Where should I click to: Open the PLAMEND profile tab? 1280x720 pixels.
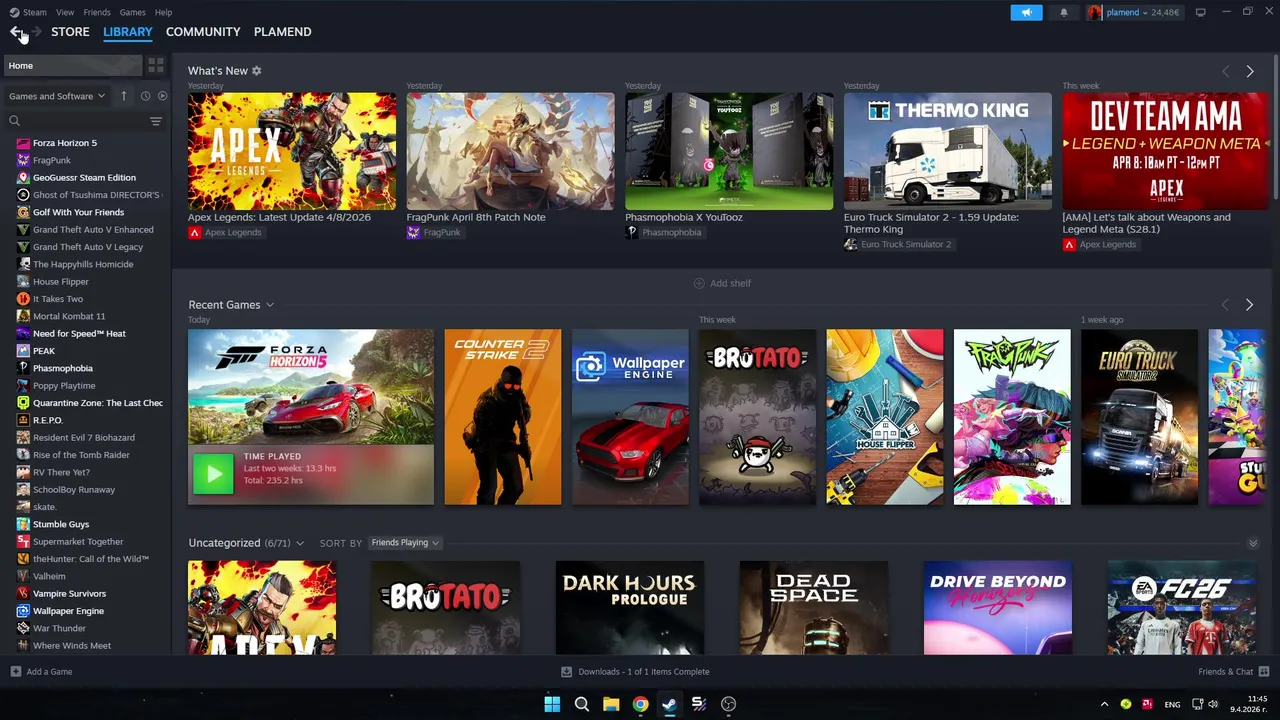[282, 32]
